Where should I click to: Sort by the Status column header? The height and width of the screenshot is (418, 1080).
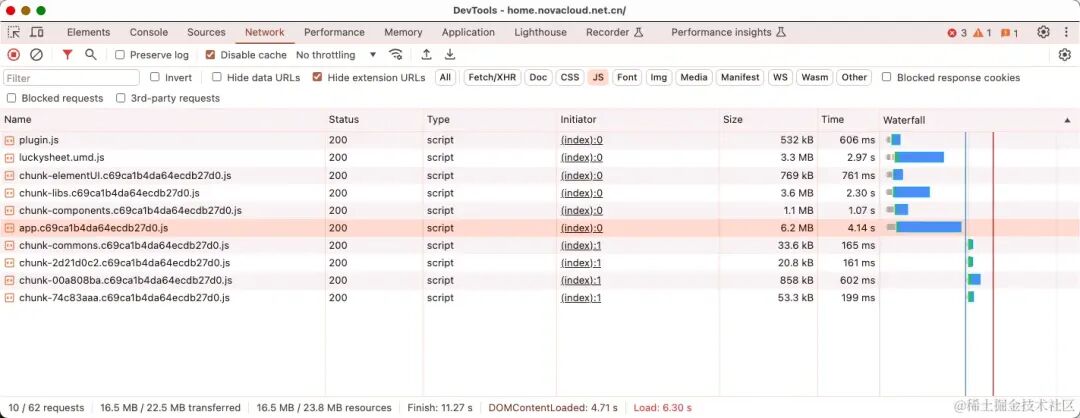pos(373,120)
